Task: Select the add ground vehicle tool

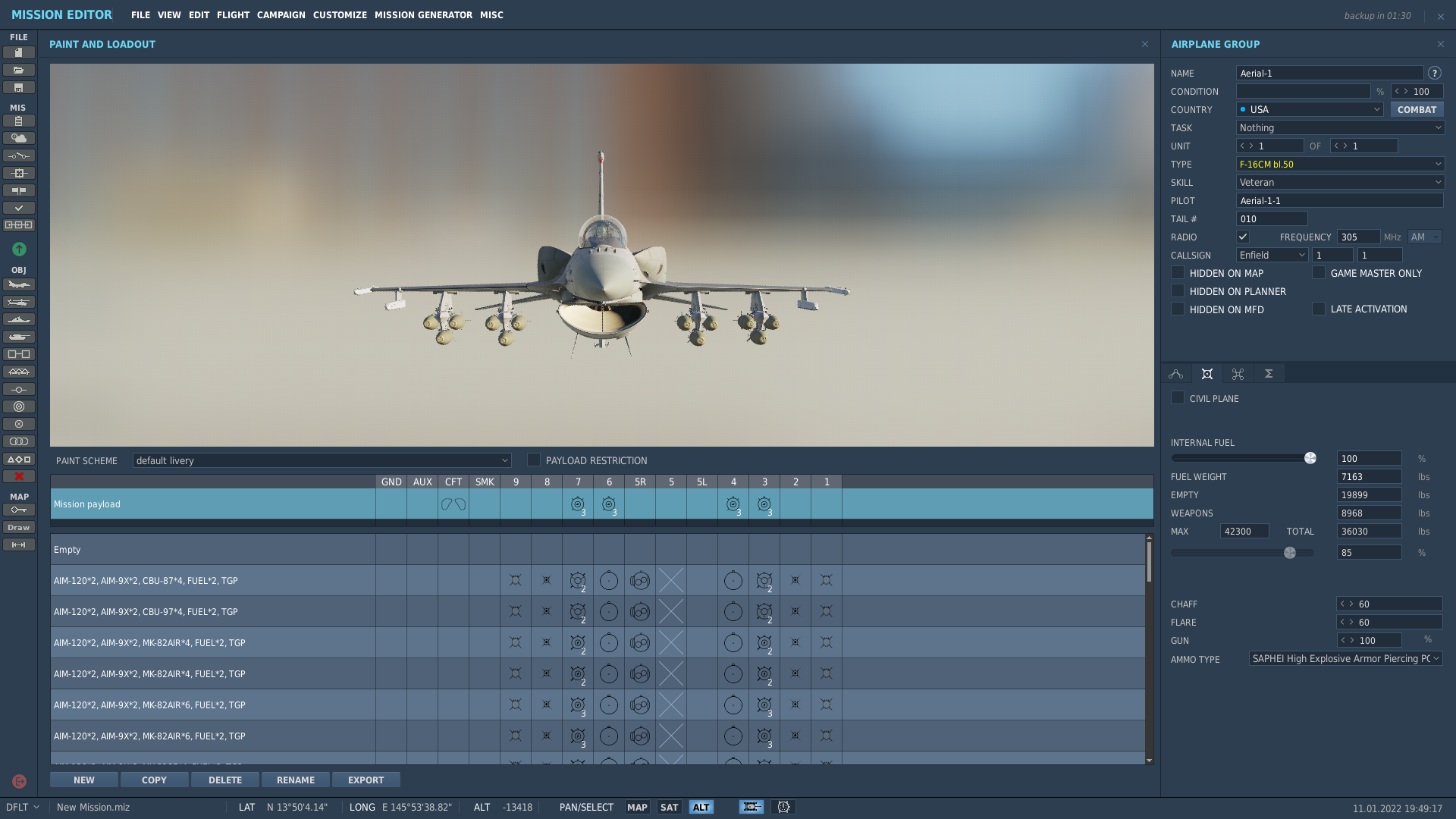Action: [x=19, y=337]
